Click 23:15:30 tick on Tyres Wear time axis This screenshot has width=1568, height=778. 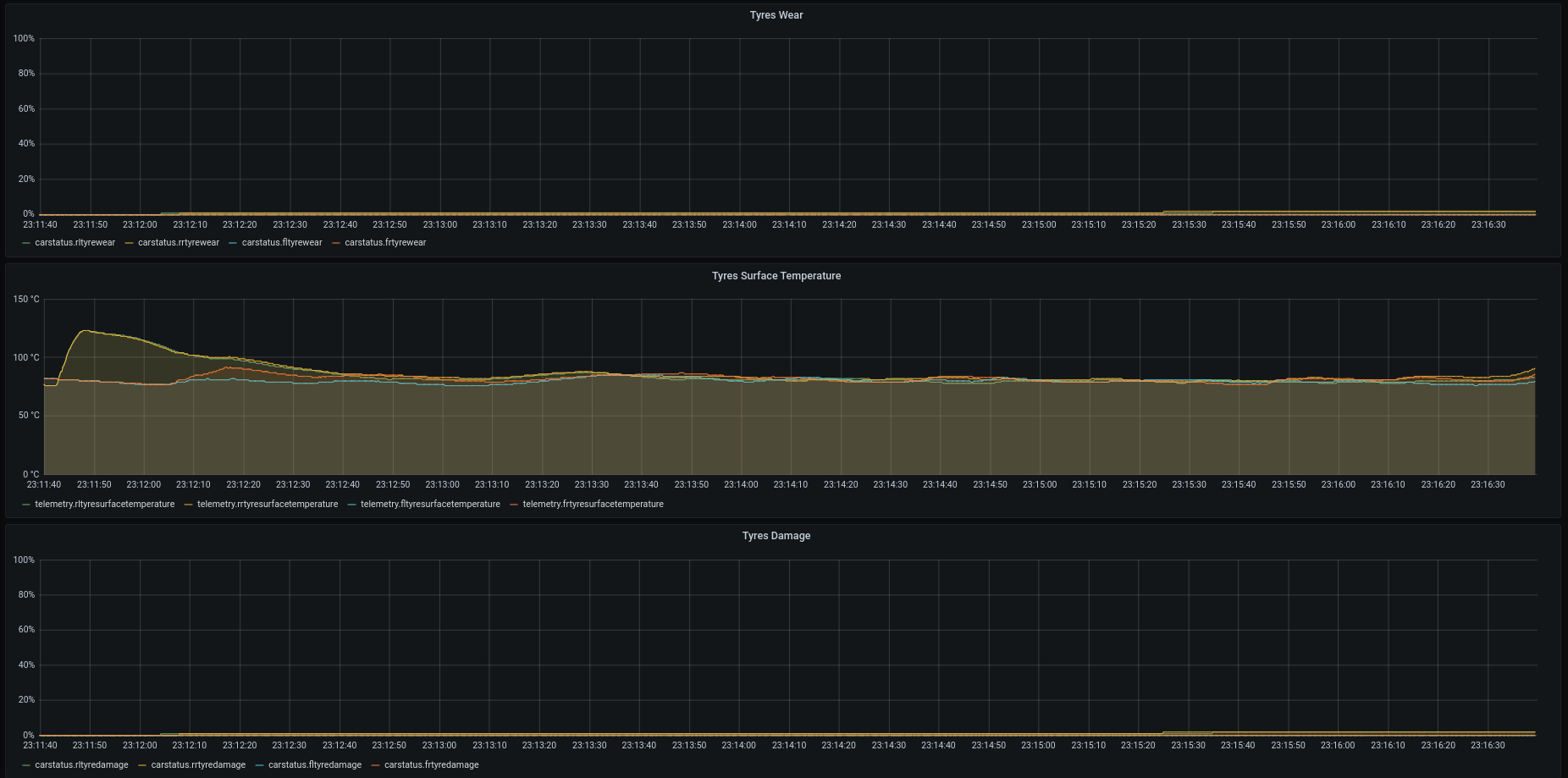1189,225
